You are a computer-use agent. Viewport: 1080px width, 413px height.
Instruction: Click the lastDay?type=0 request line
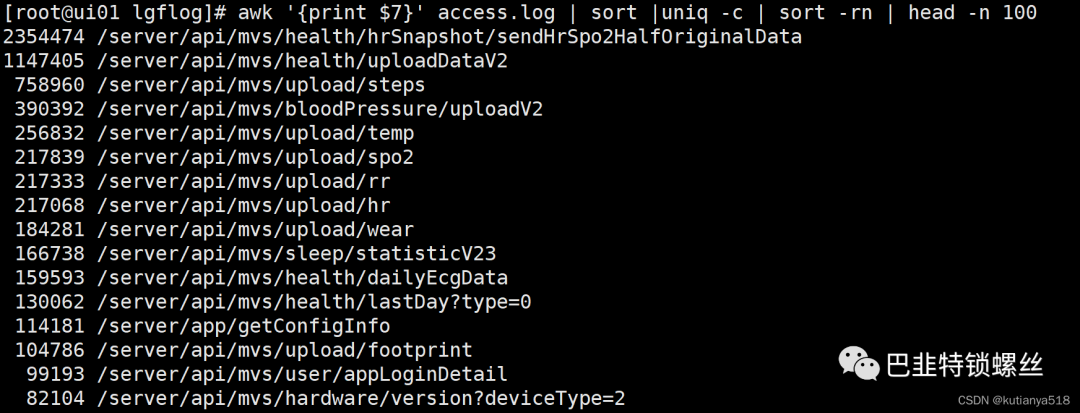coord(273,302)
